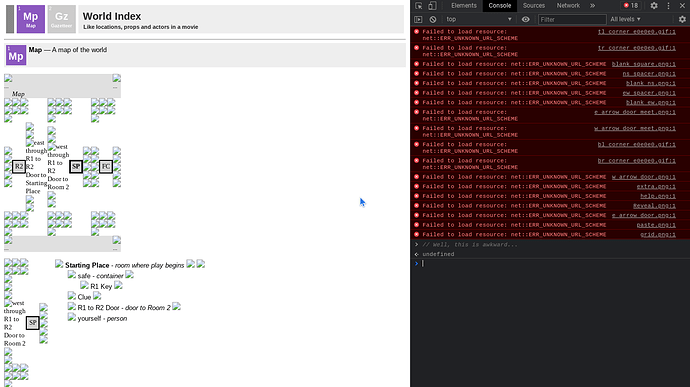The image size is (690, 387).
Task: Open w_arrow_door.png:1 source link
Action: pyautogui.click(x=643, y=177)
